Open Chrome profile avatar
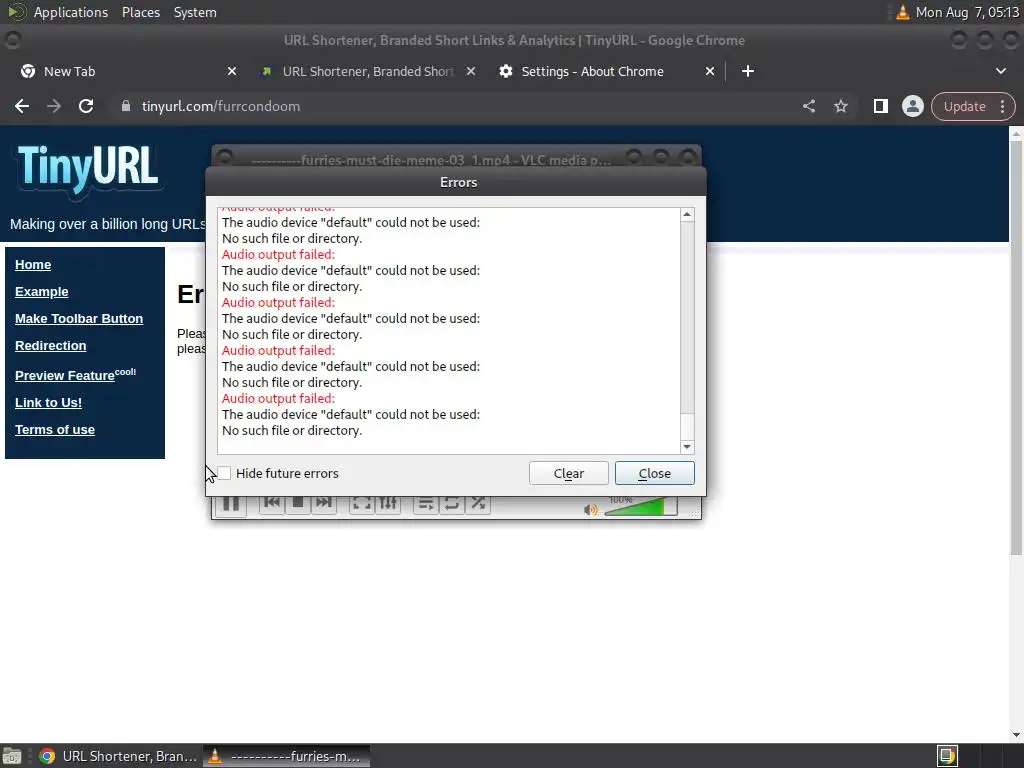This screenshot has height=768, width=1024. pos(912,106)
